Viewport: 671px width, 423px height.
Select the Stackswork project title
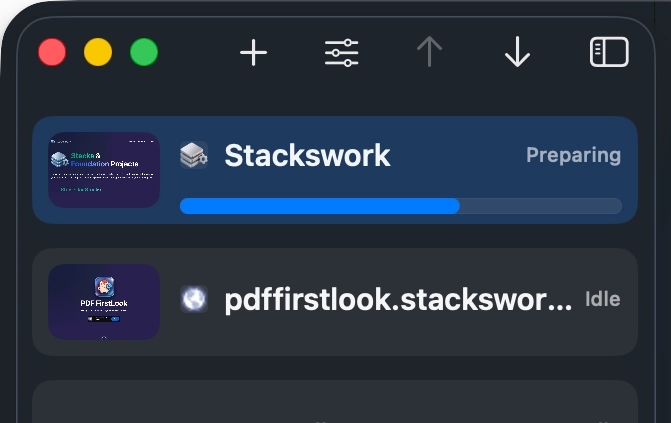point(307,155)
